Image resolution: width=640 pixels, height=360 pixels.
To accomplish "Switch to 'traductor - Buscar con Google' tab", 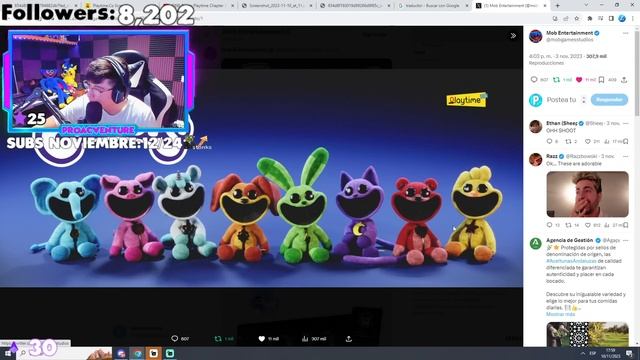I will click(433, 6).
